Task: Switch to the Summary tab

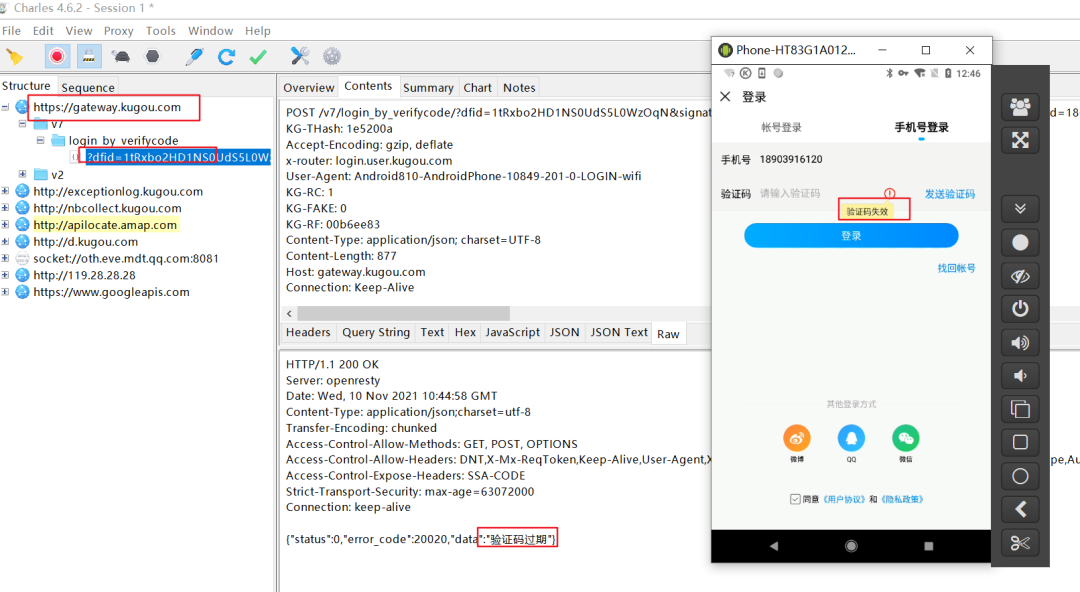Action: (428, 88)
